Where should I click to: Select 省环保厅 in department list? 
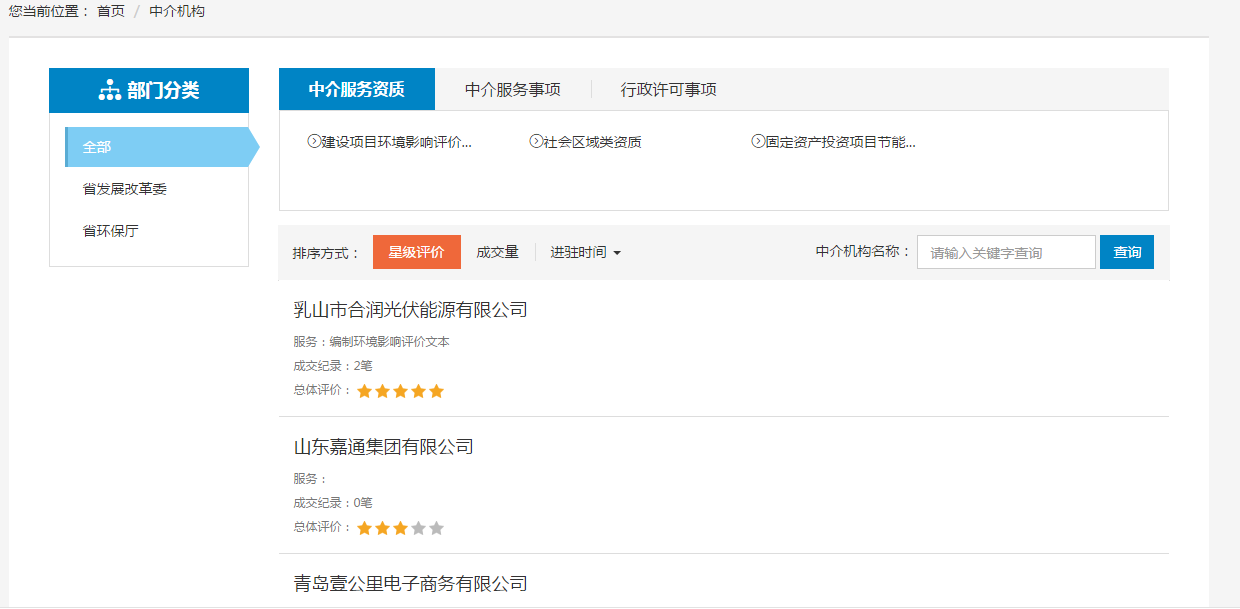pyautogui.click(x=110, y=231)
